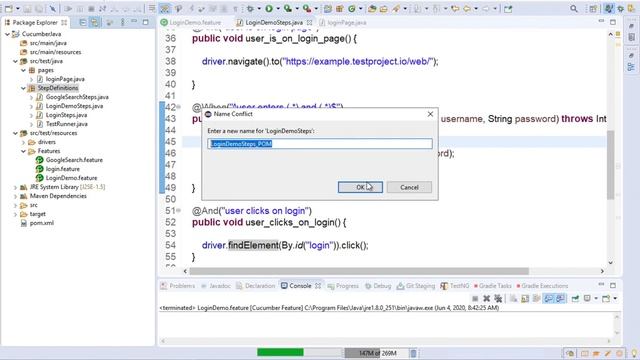Screen dimensions: 640x360
Task: Open the Run button dropdown arrow
Action: tap(278, 9)
